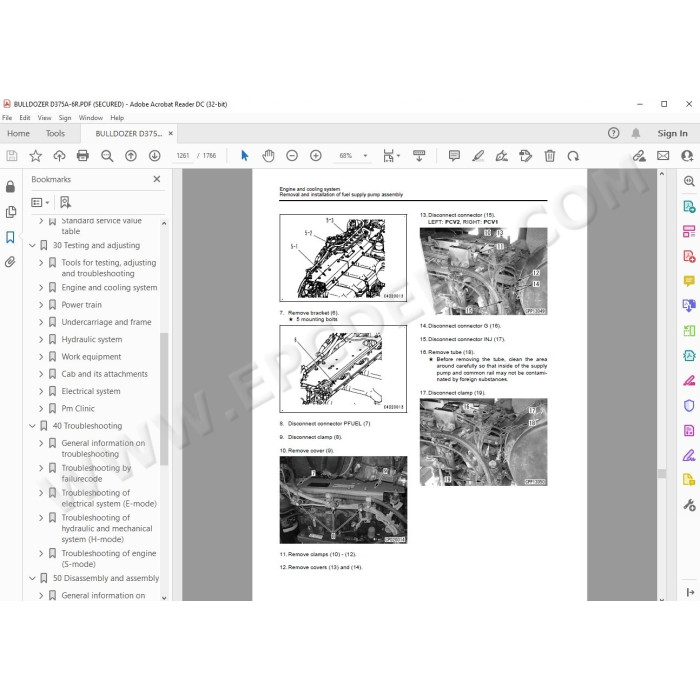Viewport: 700px width, 700px height.
Task: Close the Bookmarks panel
Action: 157,179
